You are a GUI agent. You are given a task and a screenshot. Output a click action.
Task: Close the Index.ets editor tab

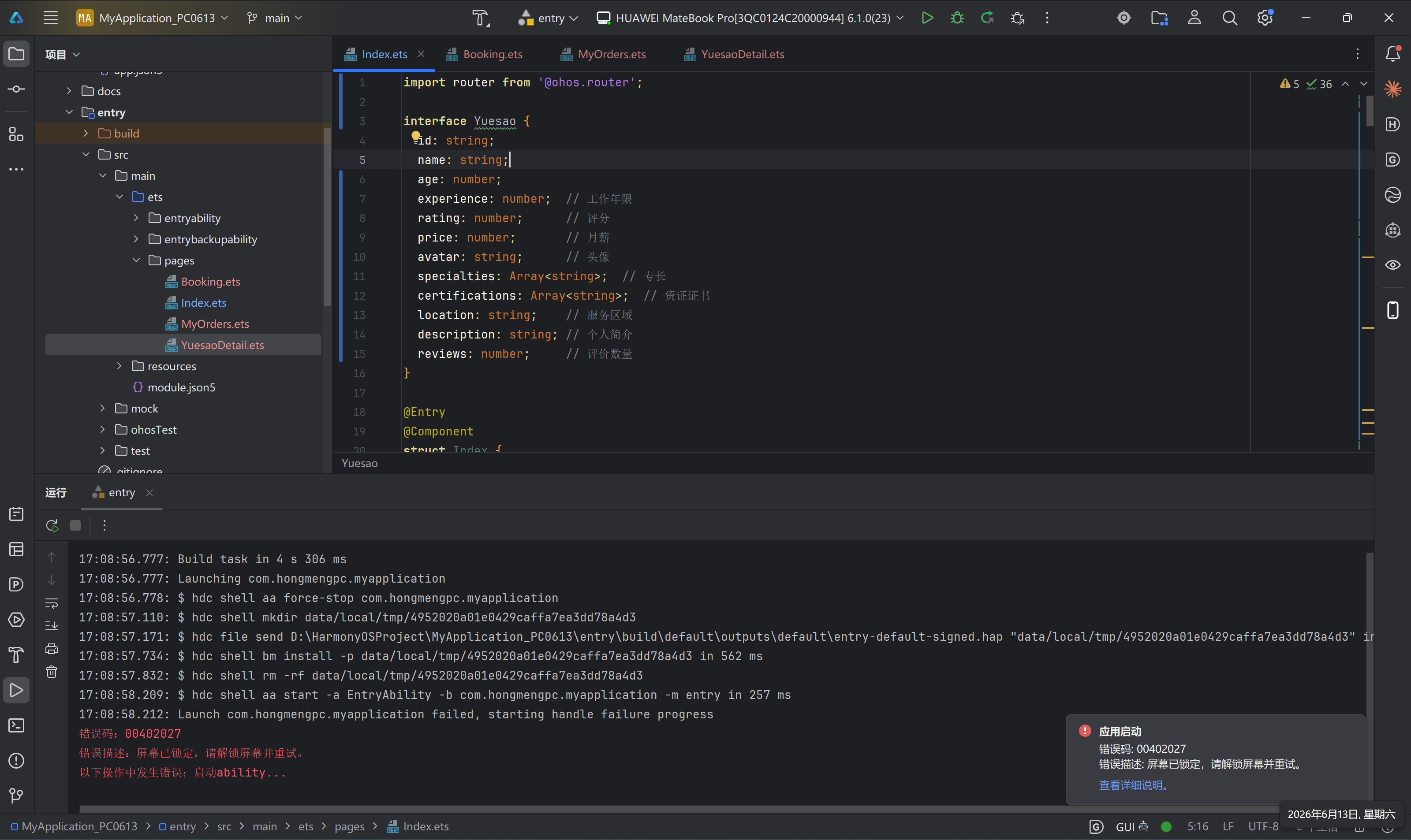pos(421,54)
